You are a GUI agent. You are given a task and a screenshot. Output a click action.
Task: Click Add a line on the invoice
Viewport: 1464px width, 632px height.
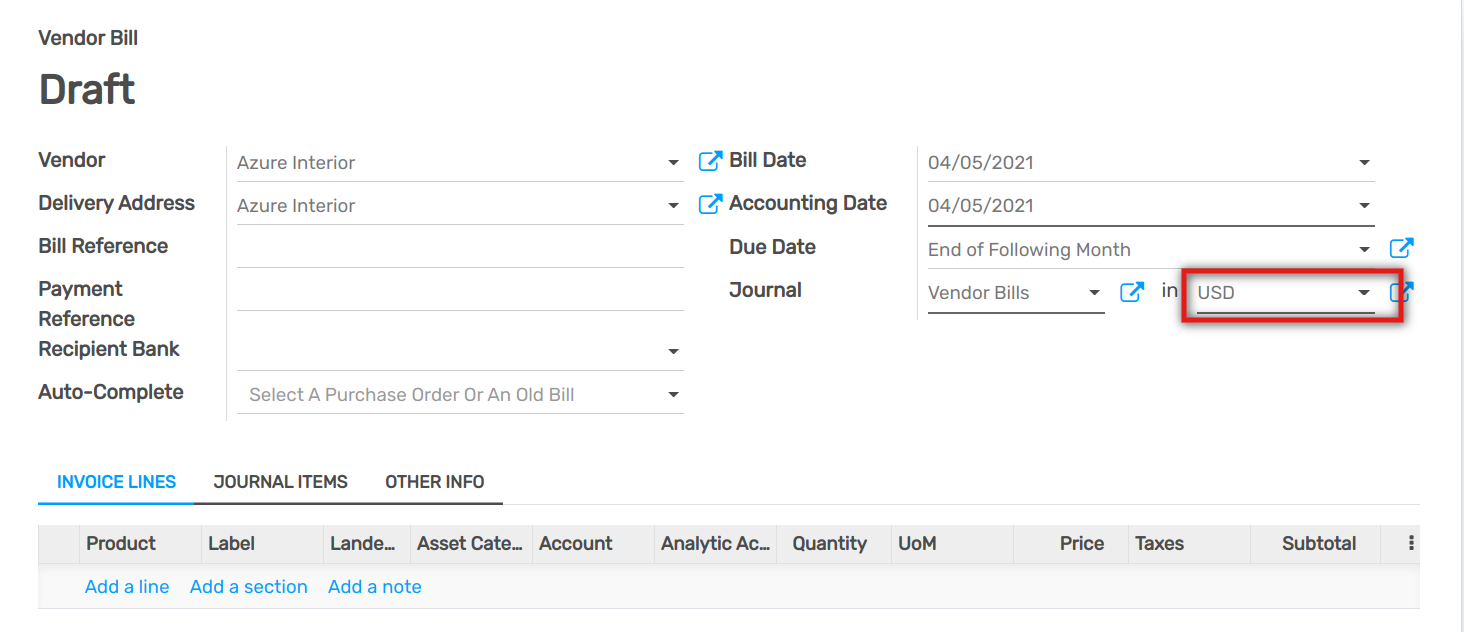(x=127, y=587)
